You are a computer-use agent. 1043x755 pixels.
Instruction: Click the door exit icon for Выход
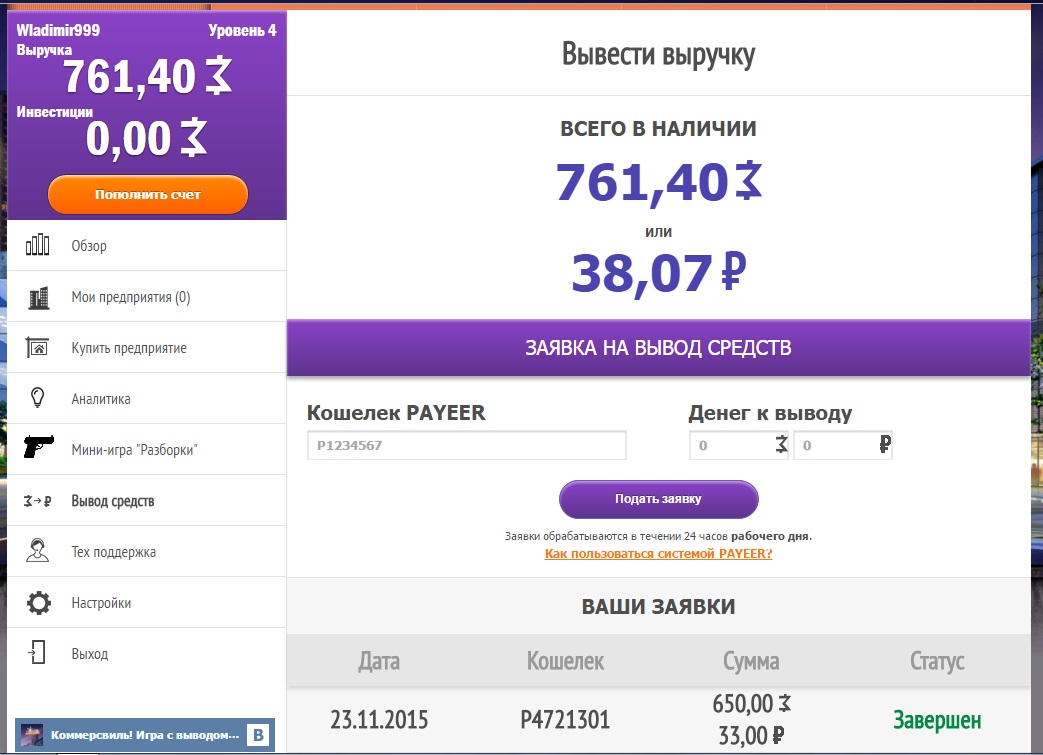(38, 654)
